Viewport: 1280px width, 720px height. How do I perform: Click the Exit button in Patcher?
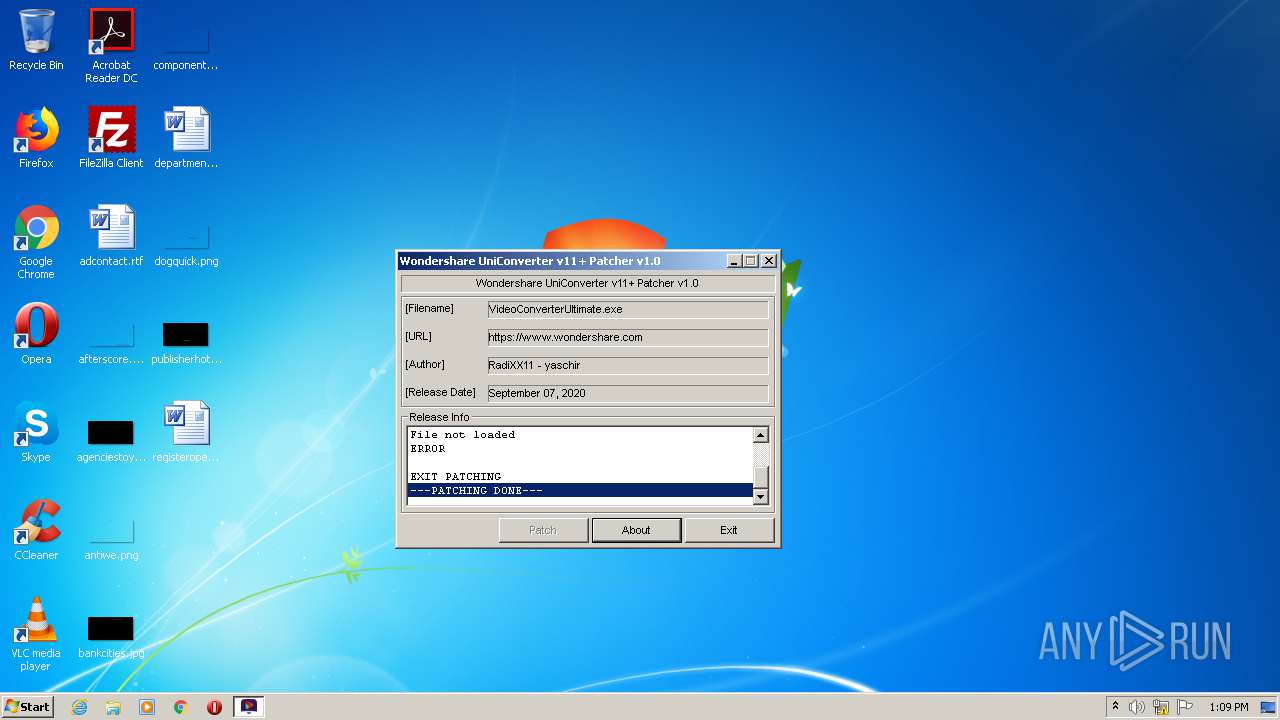click(x=729, y=530)
